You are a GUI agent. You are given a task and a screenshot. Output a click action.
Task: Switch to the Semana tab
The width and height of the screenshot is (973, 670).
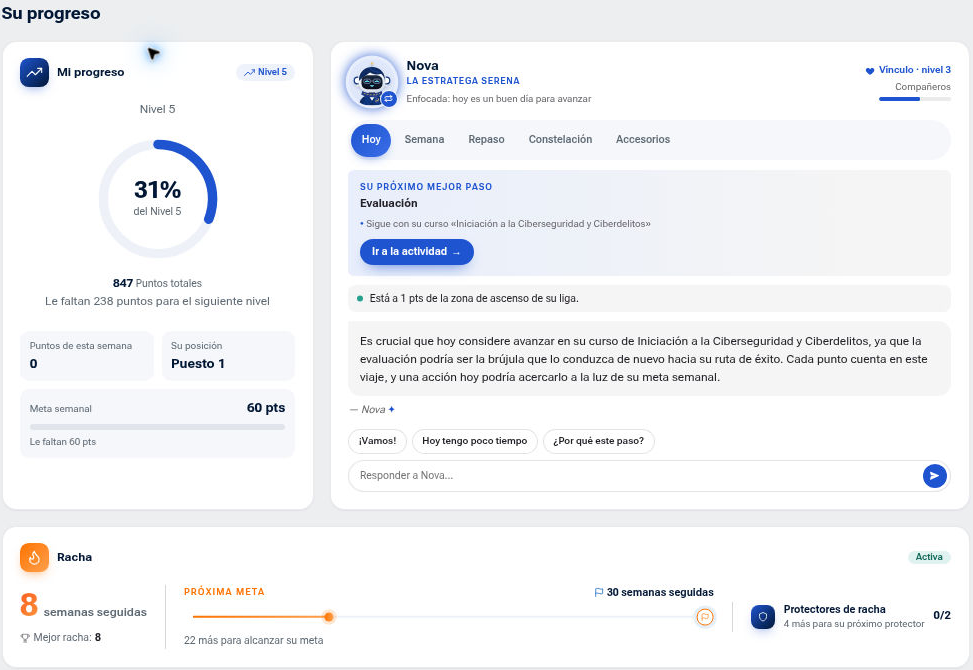424,140
